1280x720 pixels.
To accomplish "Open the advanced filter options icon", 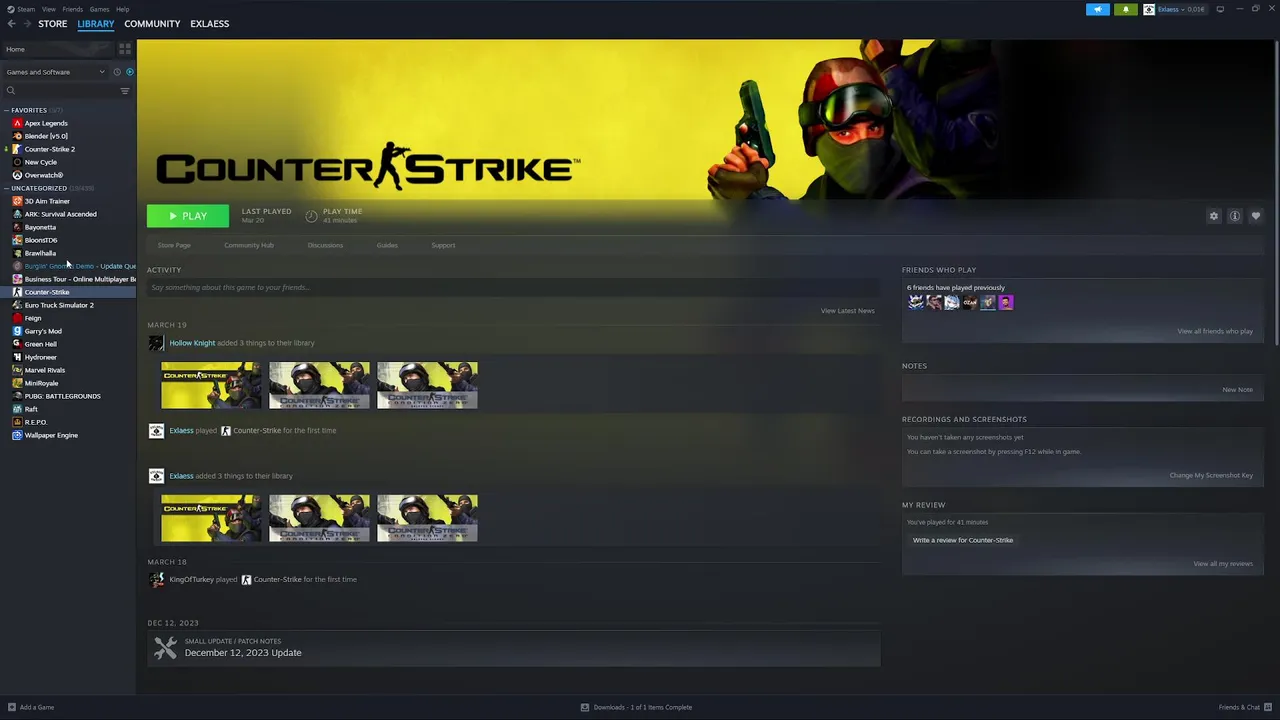I will point(125,91).
